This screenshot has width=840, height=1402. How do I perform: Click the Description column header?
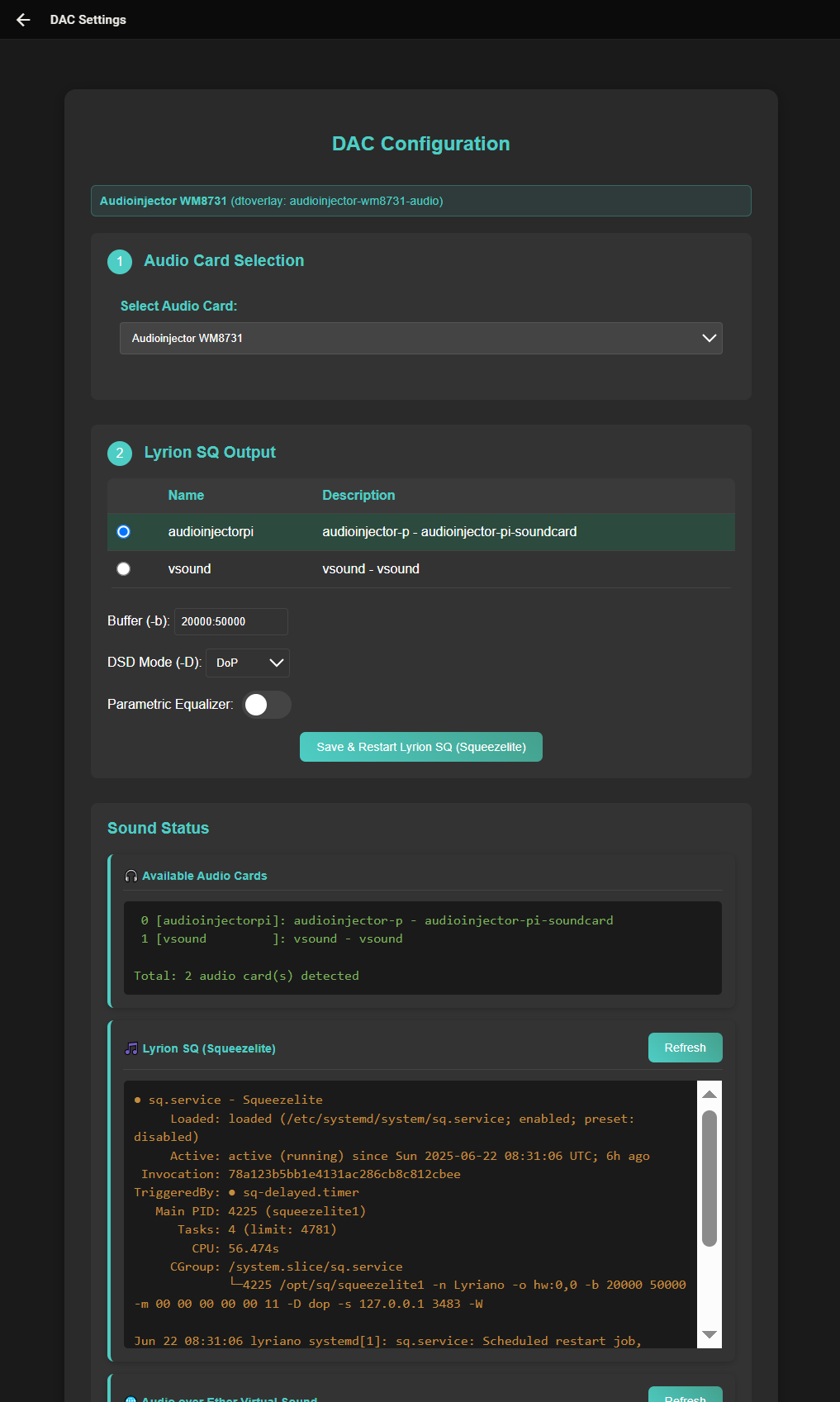[x=358, y=496]
